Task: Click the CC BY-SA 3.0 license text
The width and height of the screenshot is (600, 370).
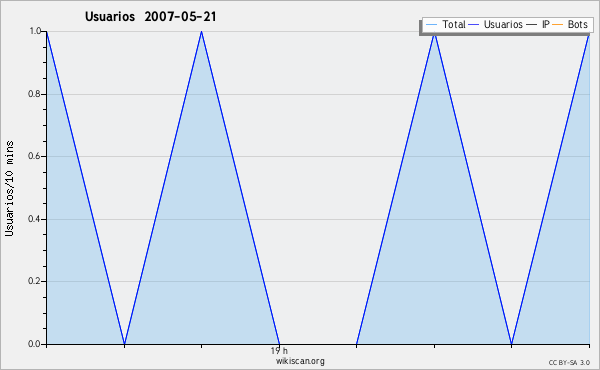Action: tap(569, 362)
